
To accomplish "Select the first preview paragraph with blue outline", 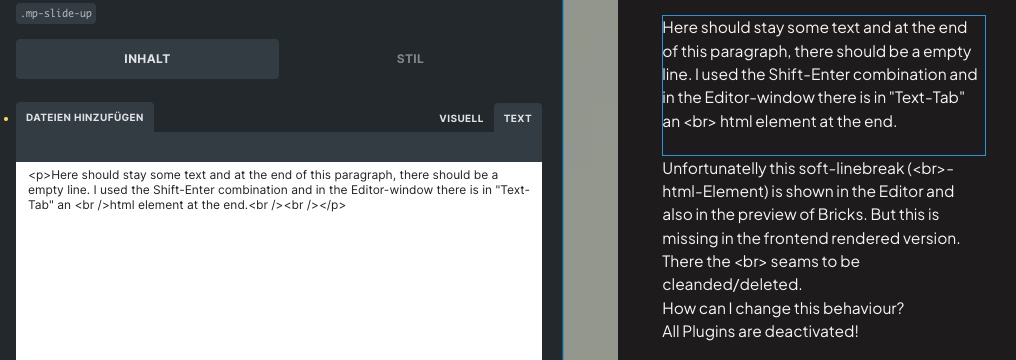I will point(824,85).
